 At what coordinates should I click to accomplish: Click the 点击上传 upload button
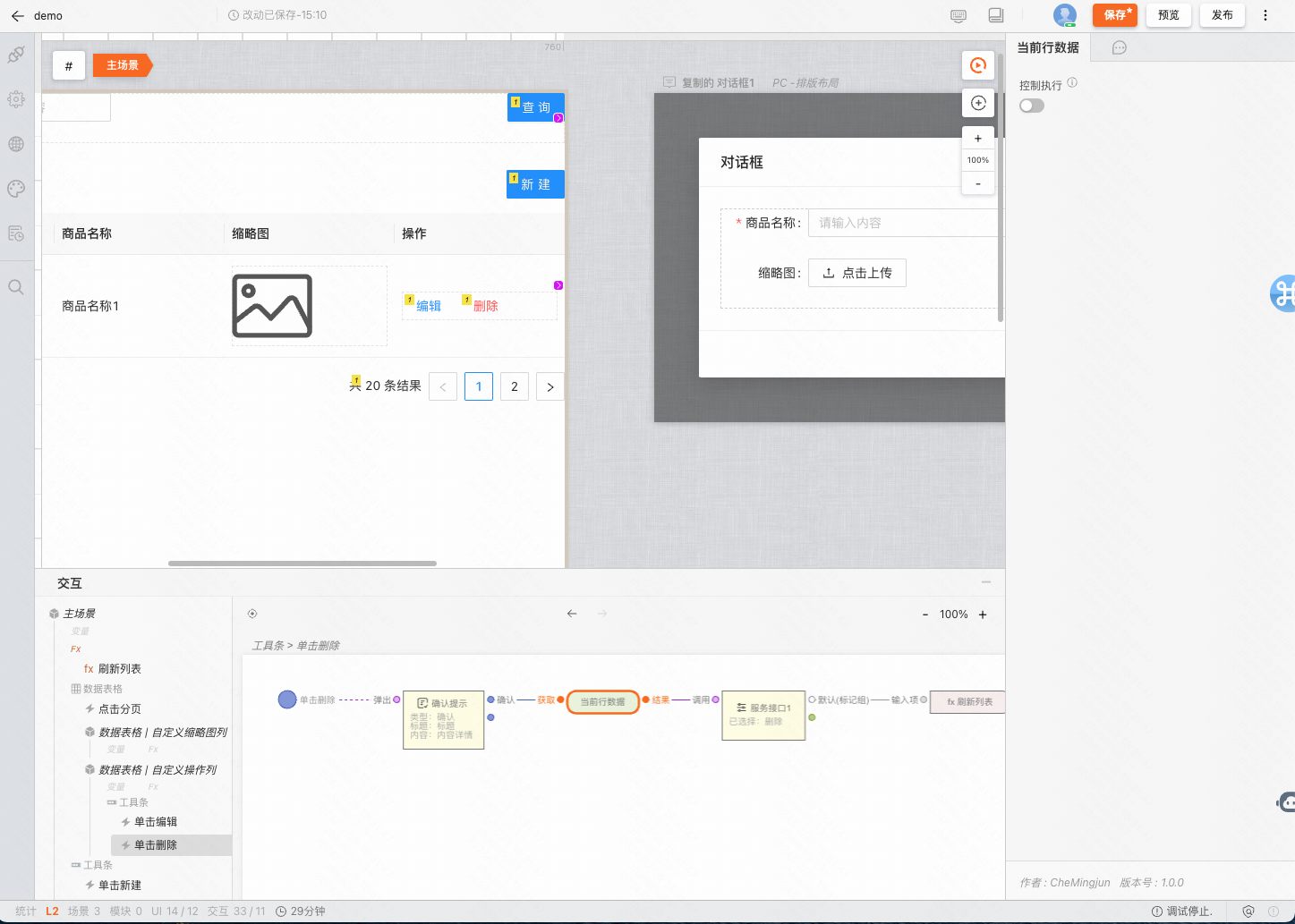click(x=857, y=273)
